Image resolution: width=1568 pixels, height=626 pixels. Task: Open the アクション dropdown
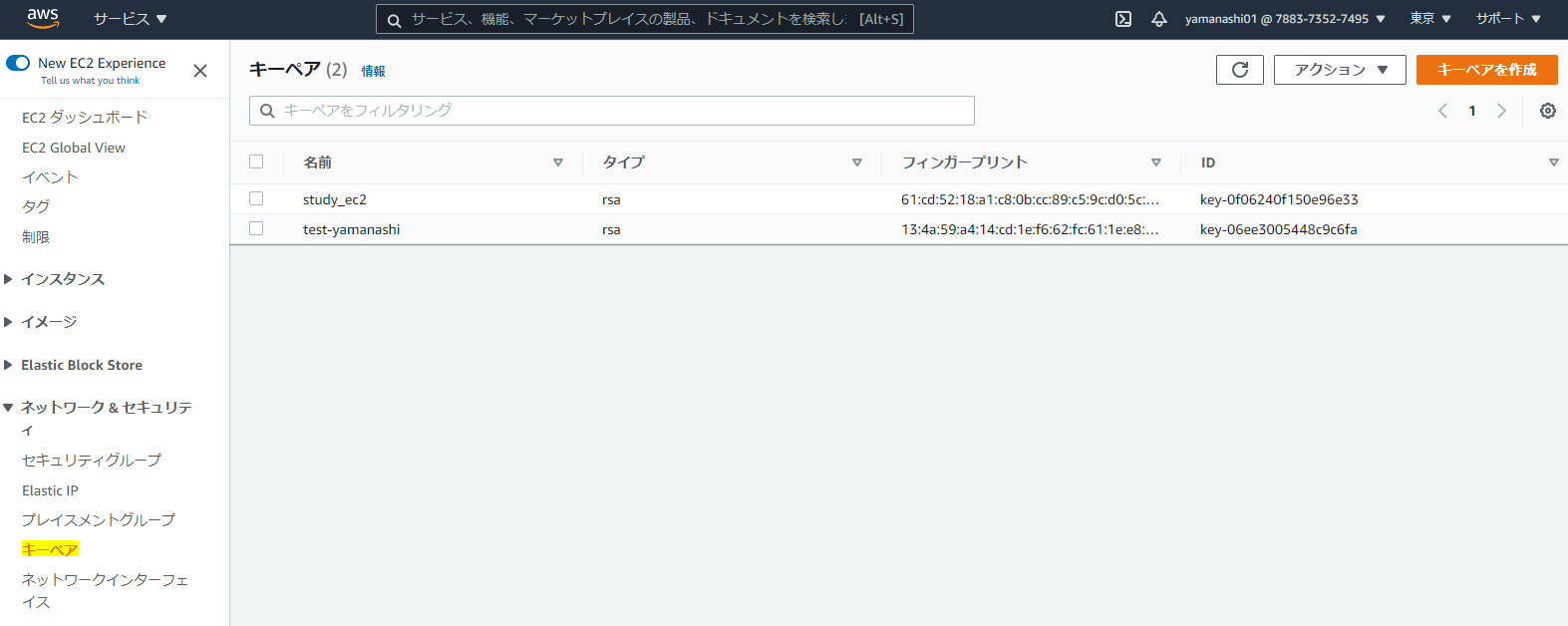tap(1340, 70)
